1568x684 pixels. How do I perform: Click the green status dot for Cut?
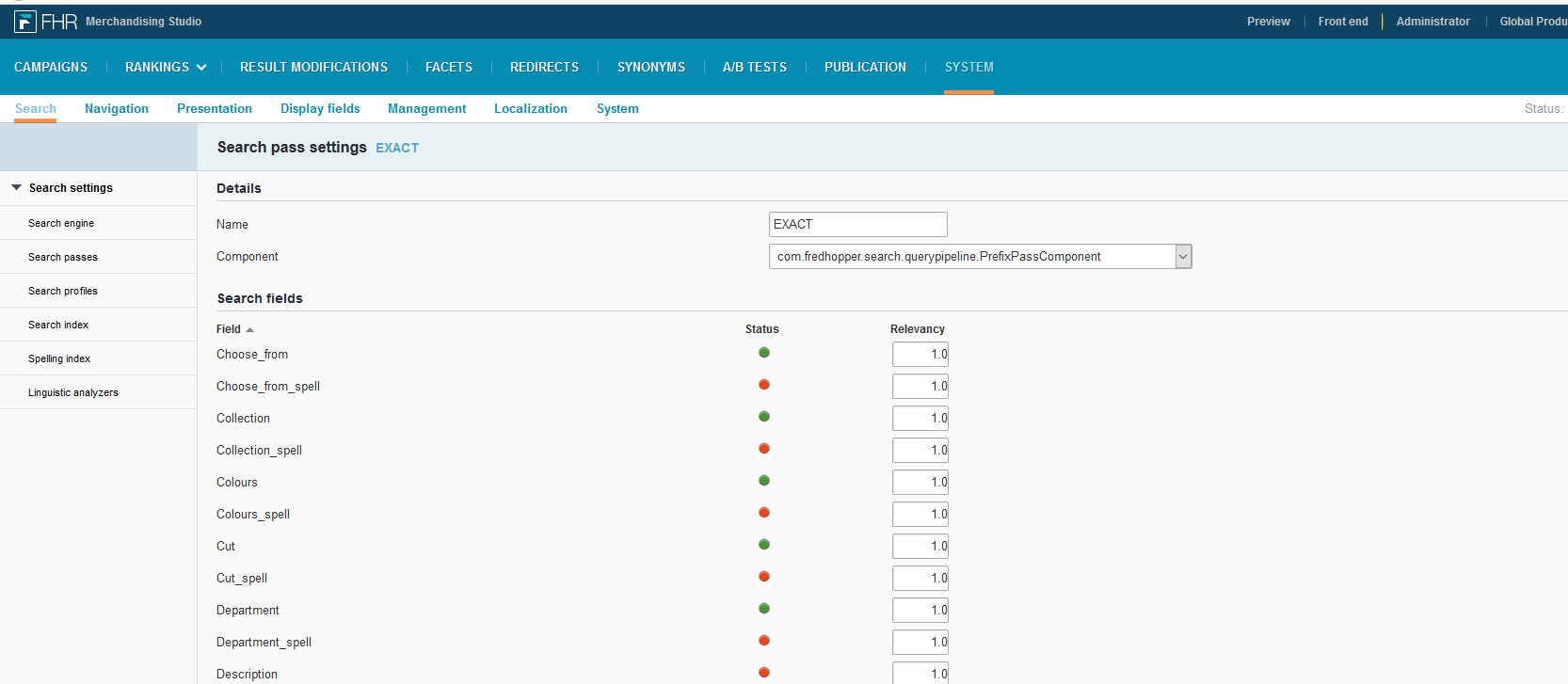[764, 545]
